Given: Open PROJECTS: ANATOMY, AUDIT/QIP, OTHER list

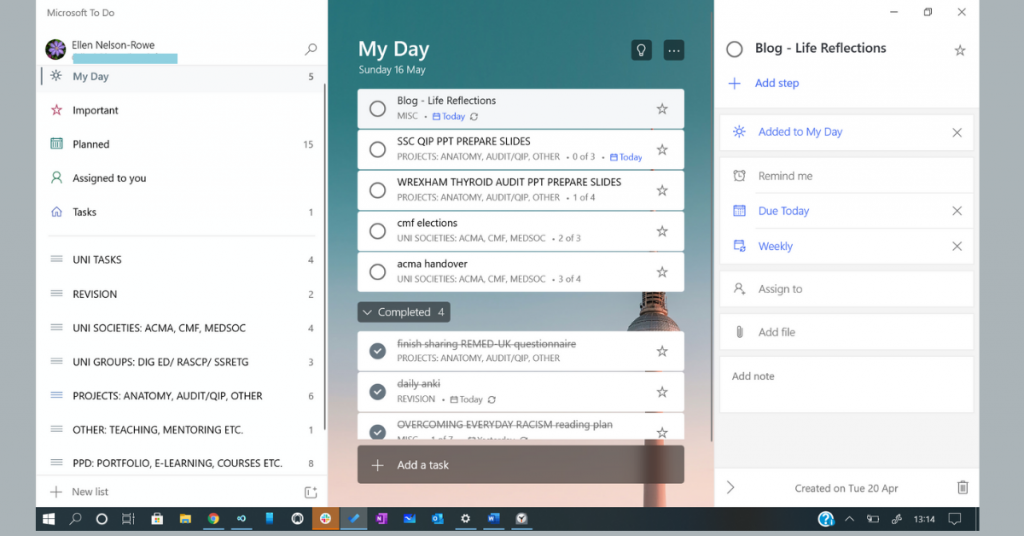Looking at the screenshot, I should coord(182,396).
